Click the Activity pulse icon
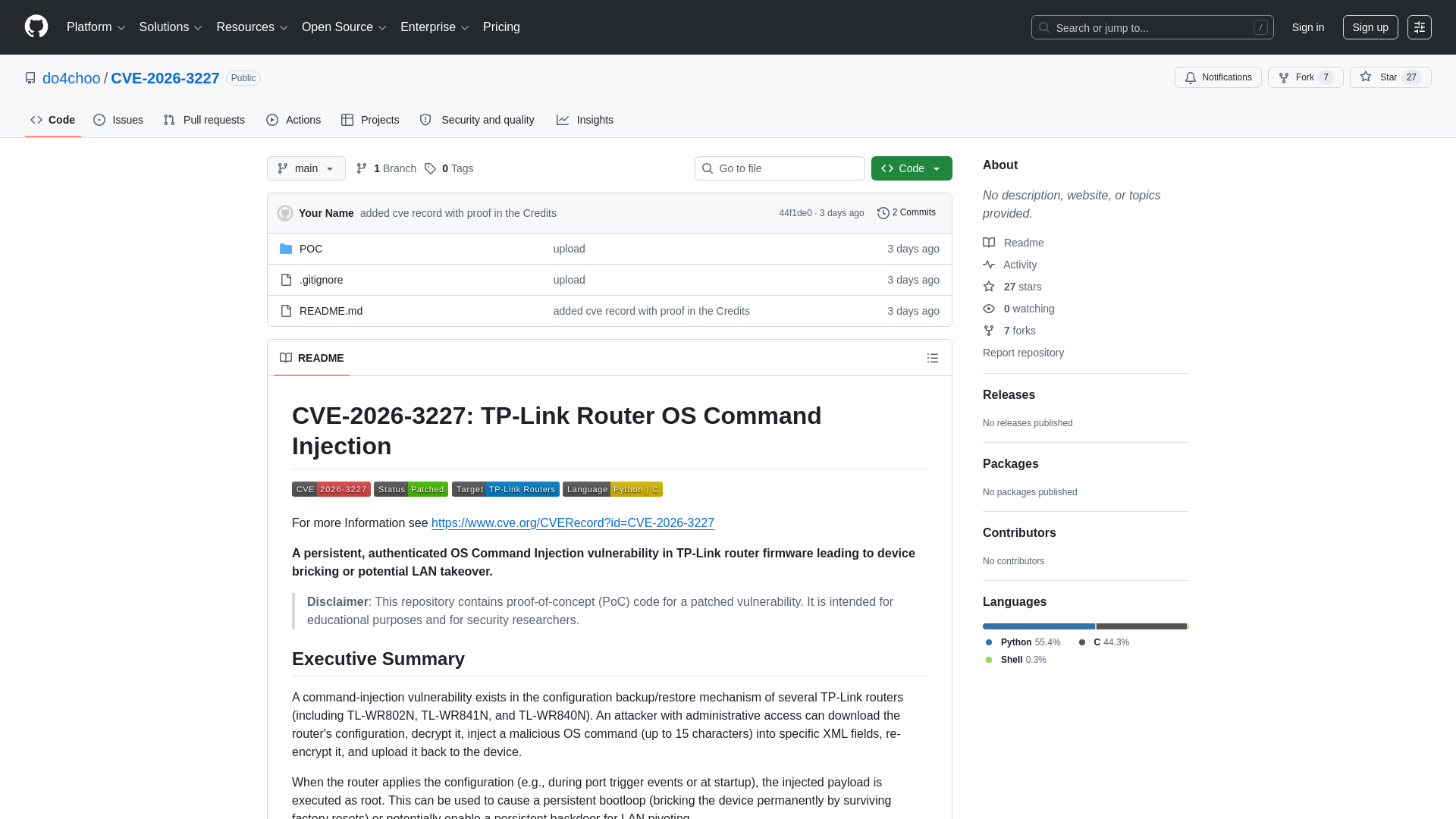The width and height of the screenshot is (1456, 819). tap(989, 265)
